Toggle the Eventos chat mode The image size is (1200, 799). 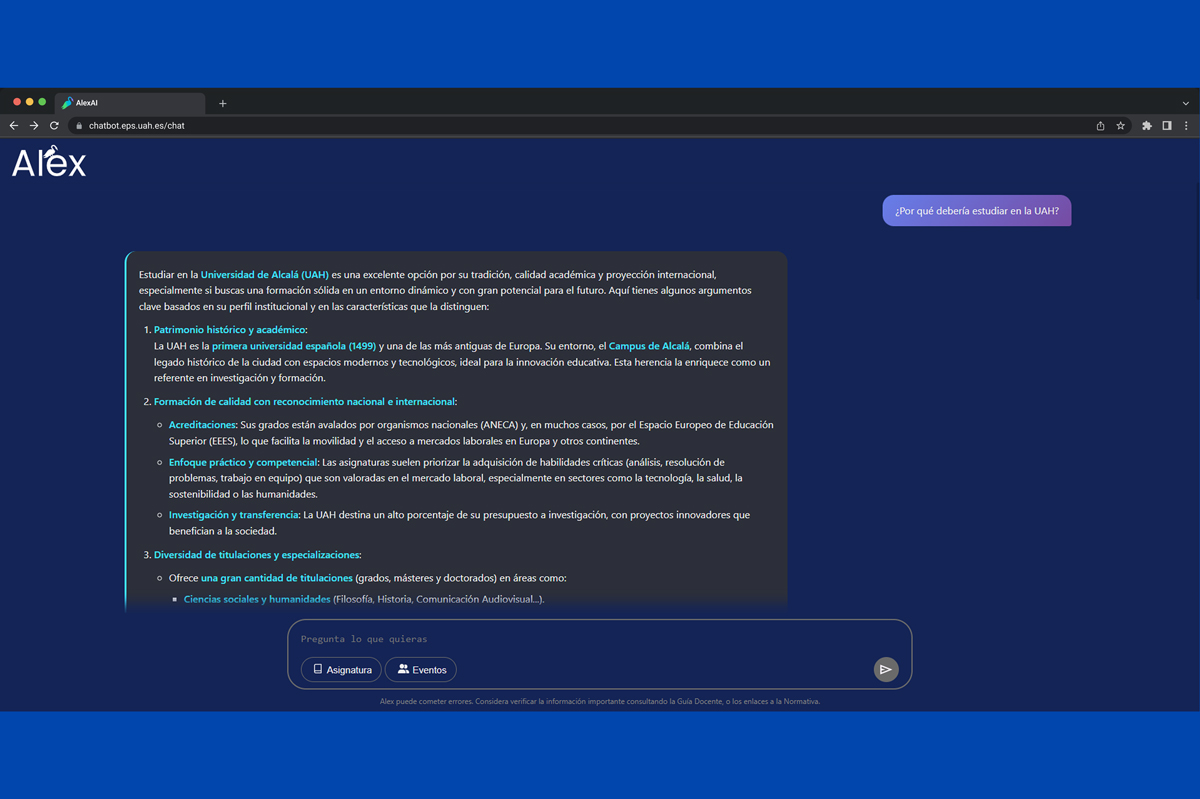(421, 669)
